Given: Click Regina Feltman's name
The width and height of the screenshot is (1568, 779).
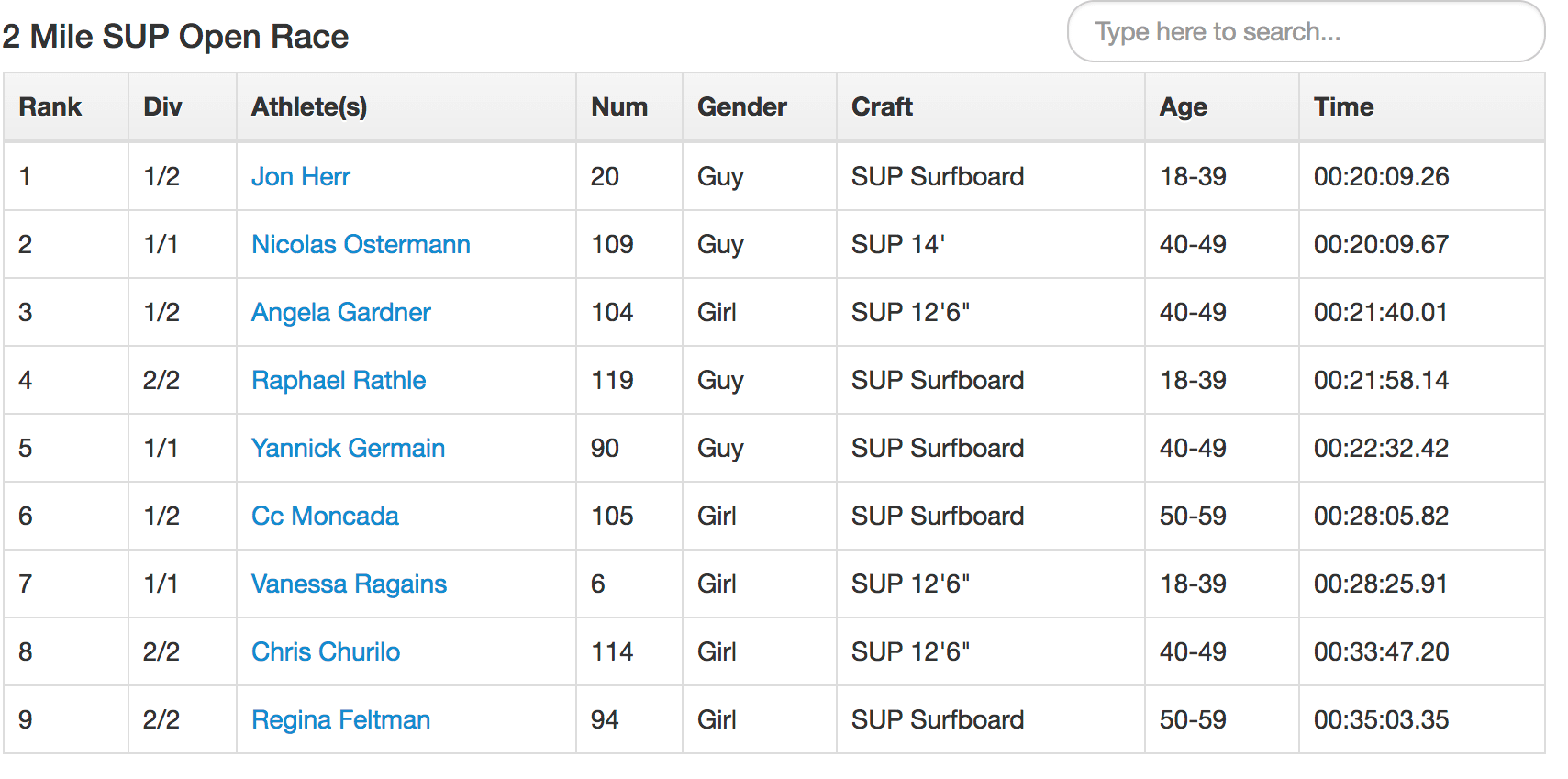Looking at the screenshot, I should coord(340,719).
